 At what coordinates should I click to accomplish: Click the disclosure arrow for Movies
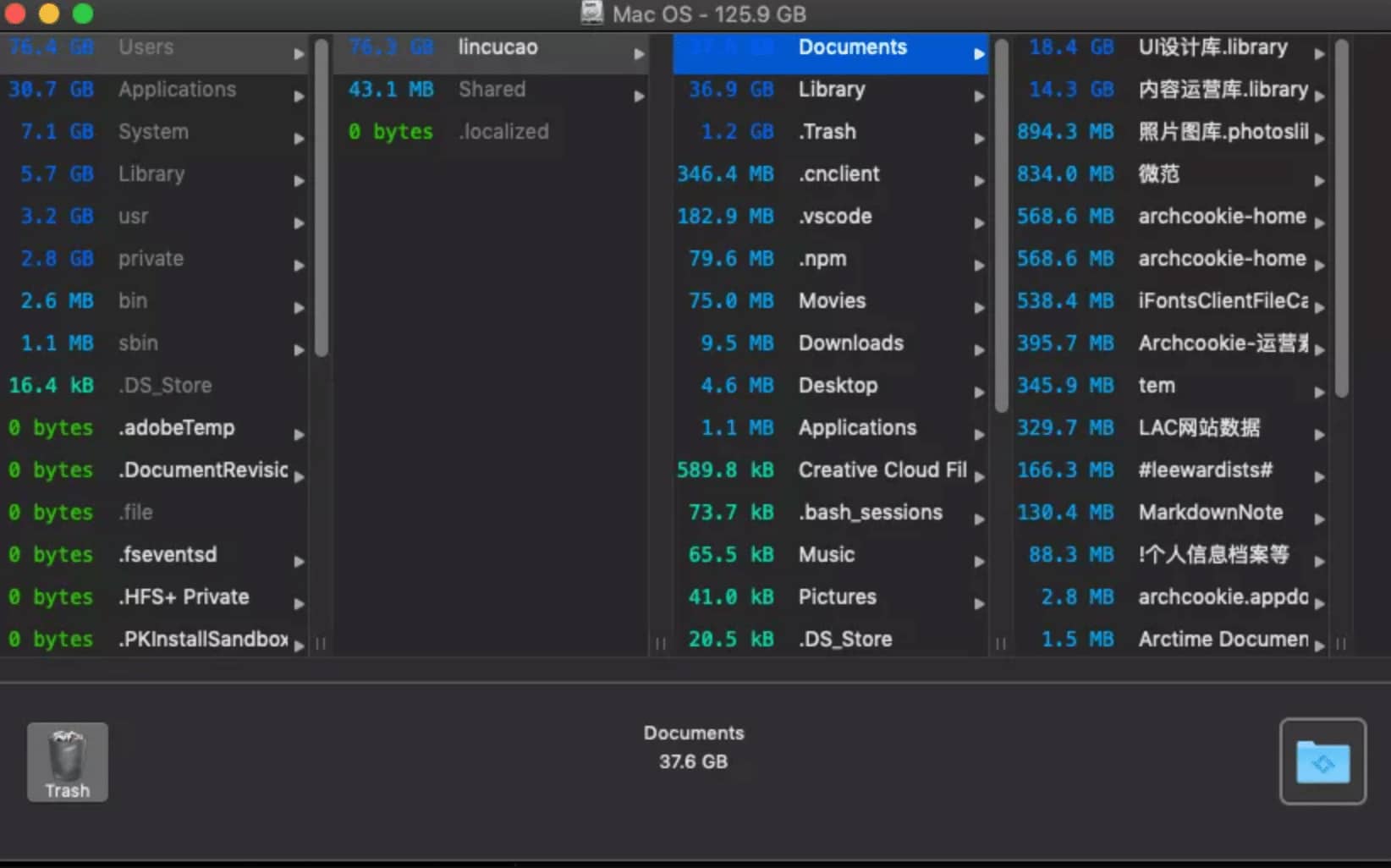coord(979,308)
